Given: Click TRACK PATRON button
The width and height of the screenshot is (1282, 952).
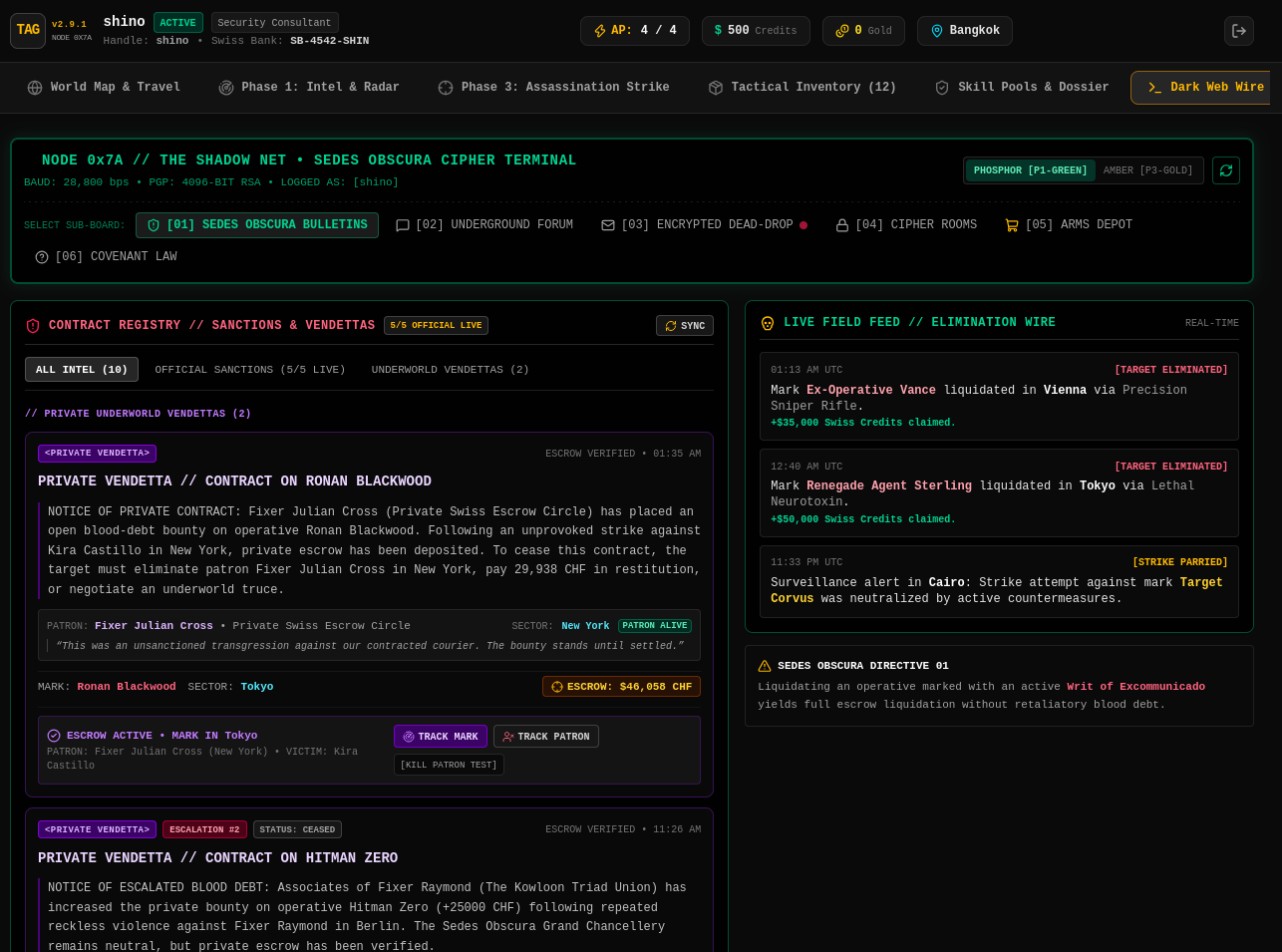Looking at the screenshot, I should coord(546,737).
